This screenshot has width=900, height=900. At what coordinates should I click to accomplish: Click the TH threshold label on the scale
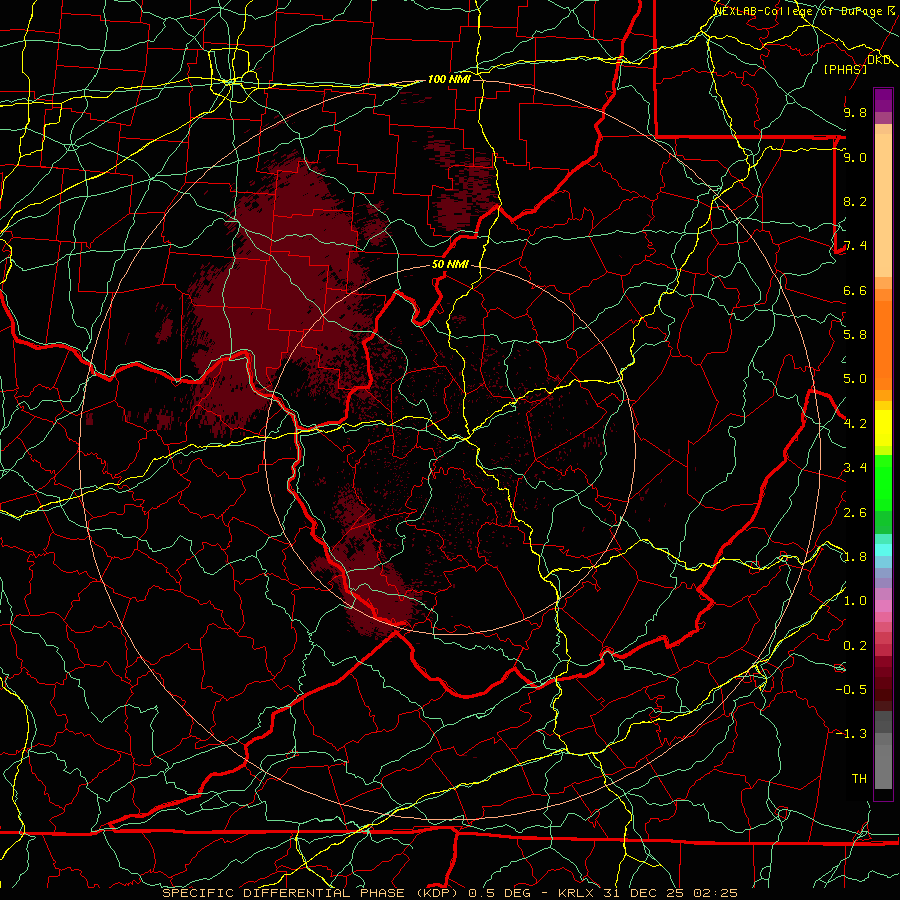coord(859,779)
